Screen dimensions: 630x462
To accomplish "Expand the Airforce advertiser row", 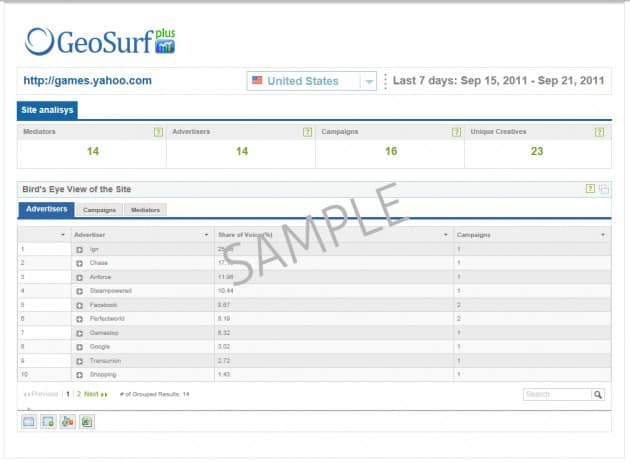I will (80, 278).
